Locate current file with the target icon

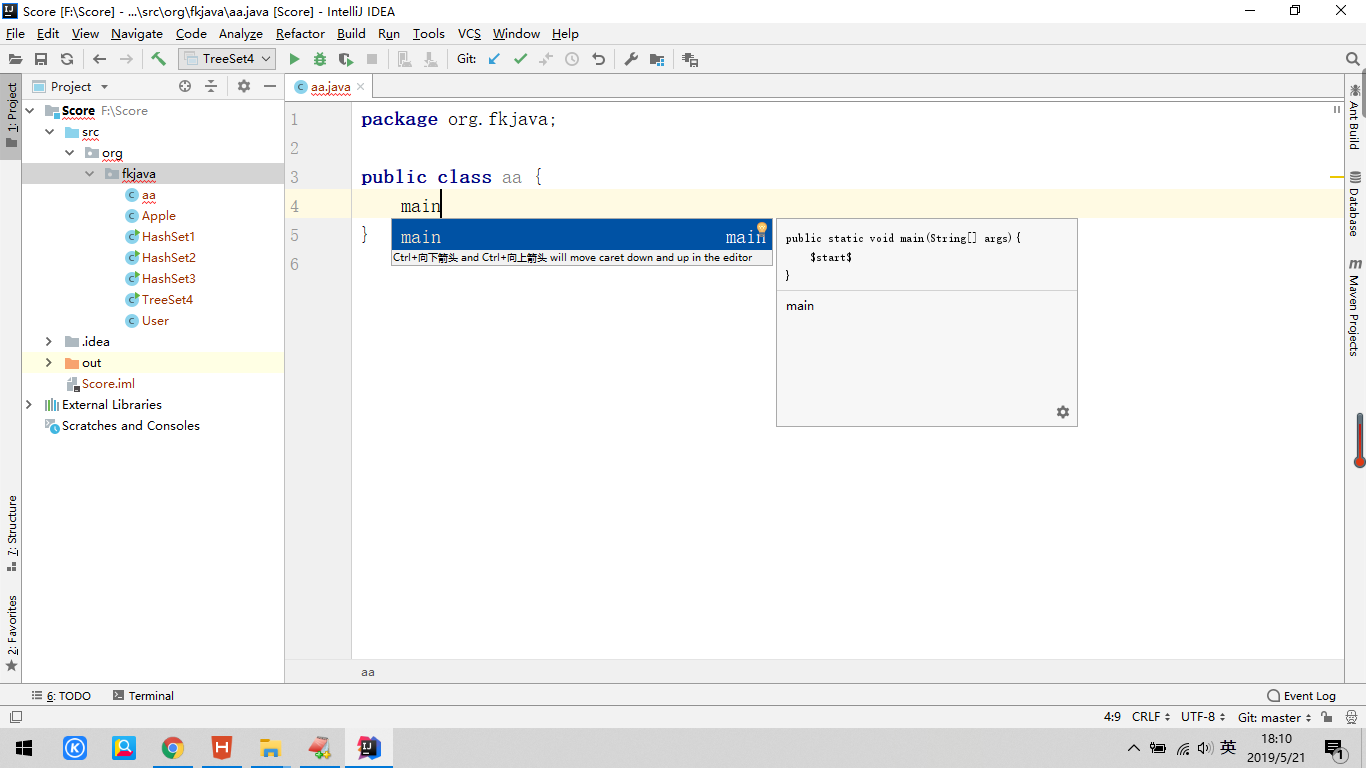click(185, 87)
